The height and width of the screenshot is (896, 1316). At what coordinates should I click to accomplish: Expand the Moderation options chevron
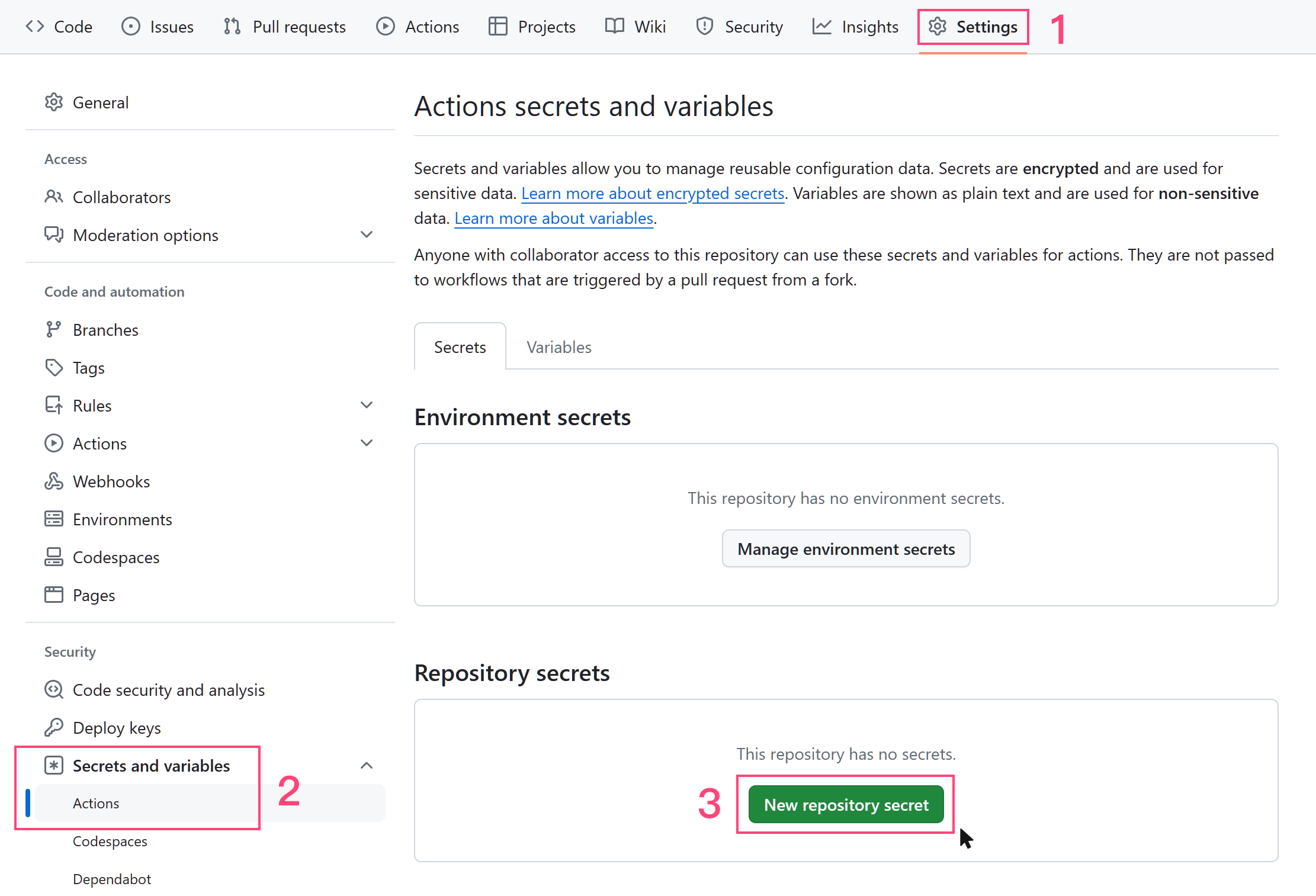[367, 235]
